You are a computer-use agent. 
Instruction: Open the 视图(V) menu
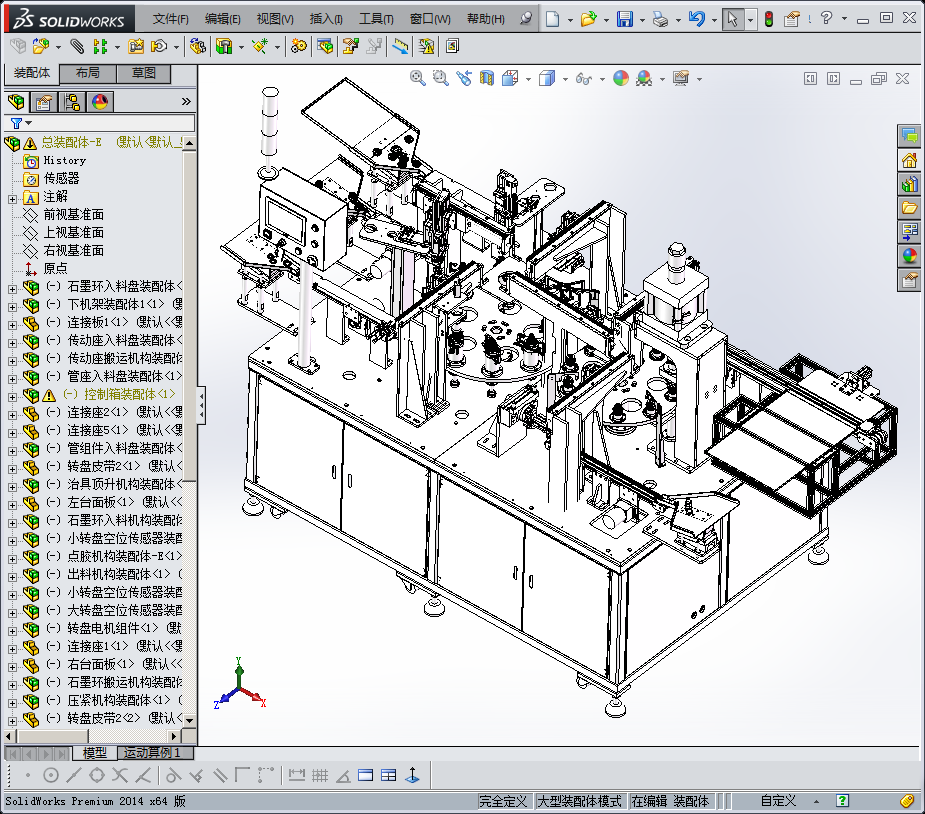pyautogui.click(x=275, y=19)
